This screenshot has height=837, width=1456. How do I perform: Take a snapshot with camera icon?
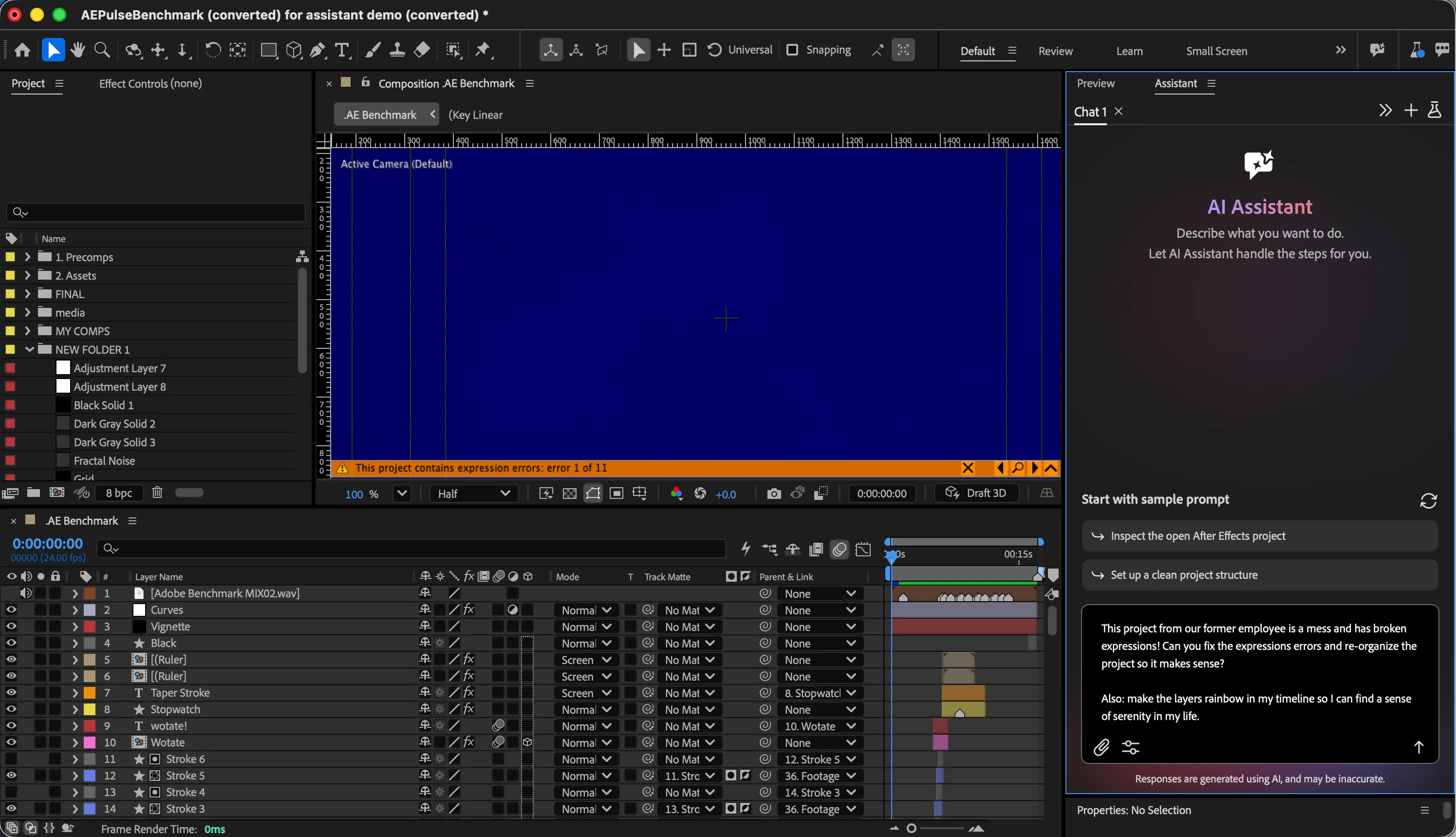[774, 494]
